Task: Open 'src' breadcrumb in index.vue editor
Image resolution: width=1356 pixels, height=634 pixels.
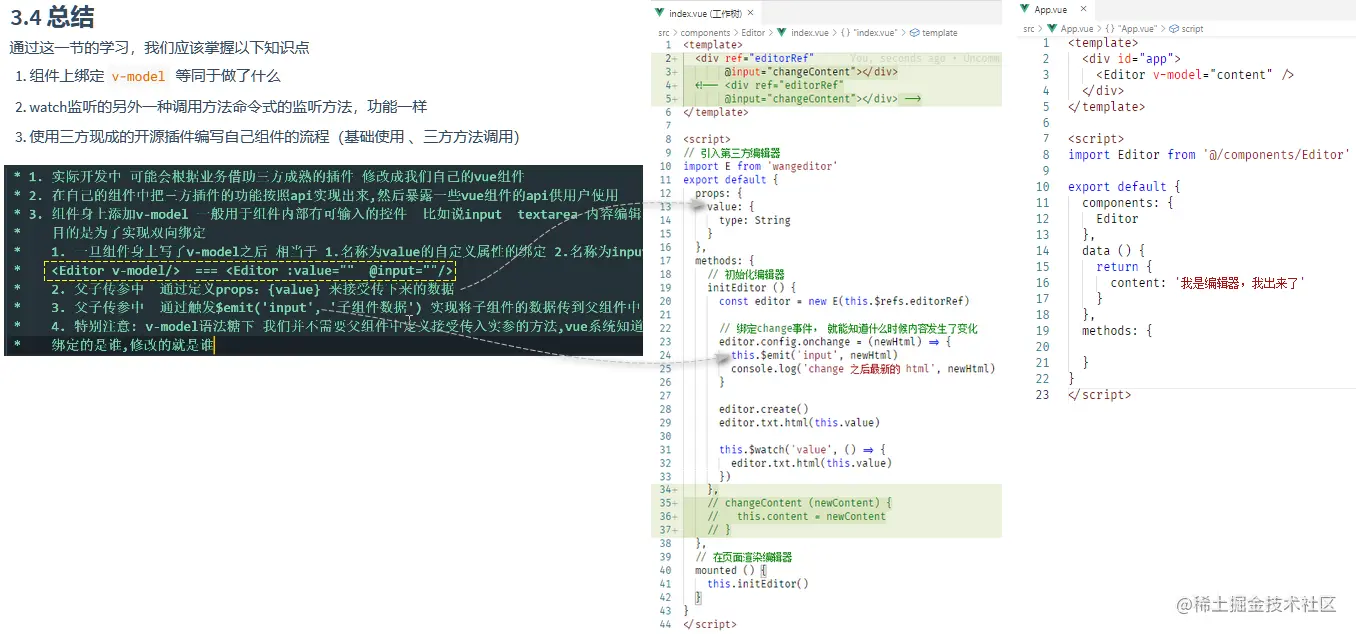Action: tap(664, 33)
